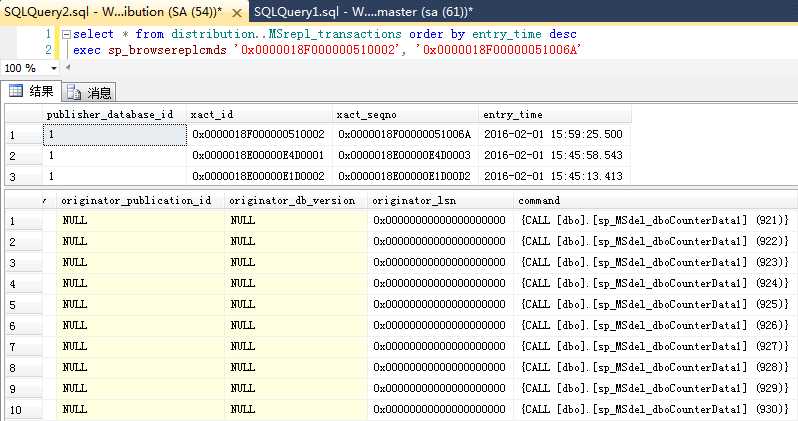Select NULL originator_db_version in lower row 7
Viewport: 798px width, 421px height.
tap(296, 346)
